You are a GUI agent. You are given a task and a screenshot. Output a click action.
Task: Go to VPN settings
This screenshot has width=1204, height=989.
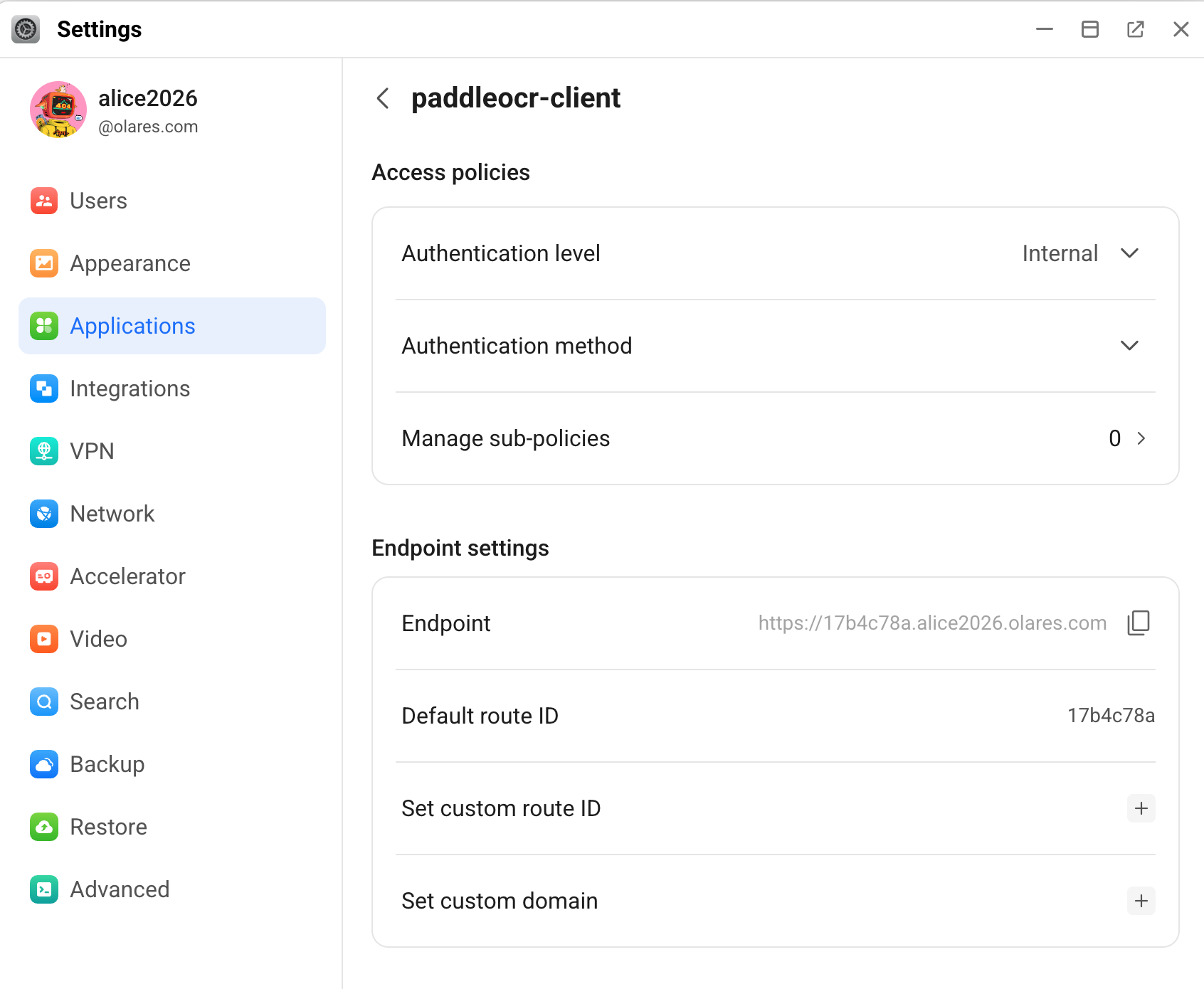[172, 451]
